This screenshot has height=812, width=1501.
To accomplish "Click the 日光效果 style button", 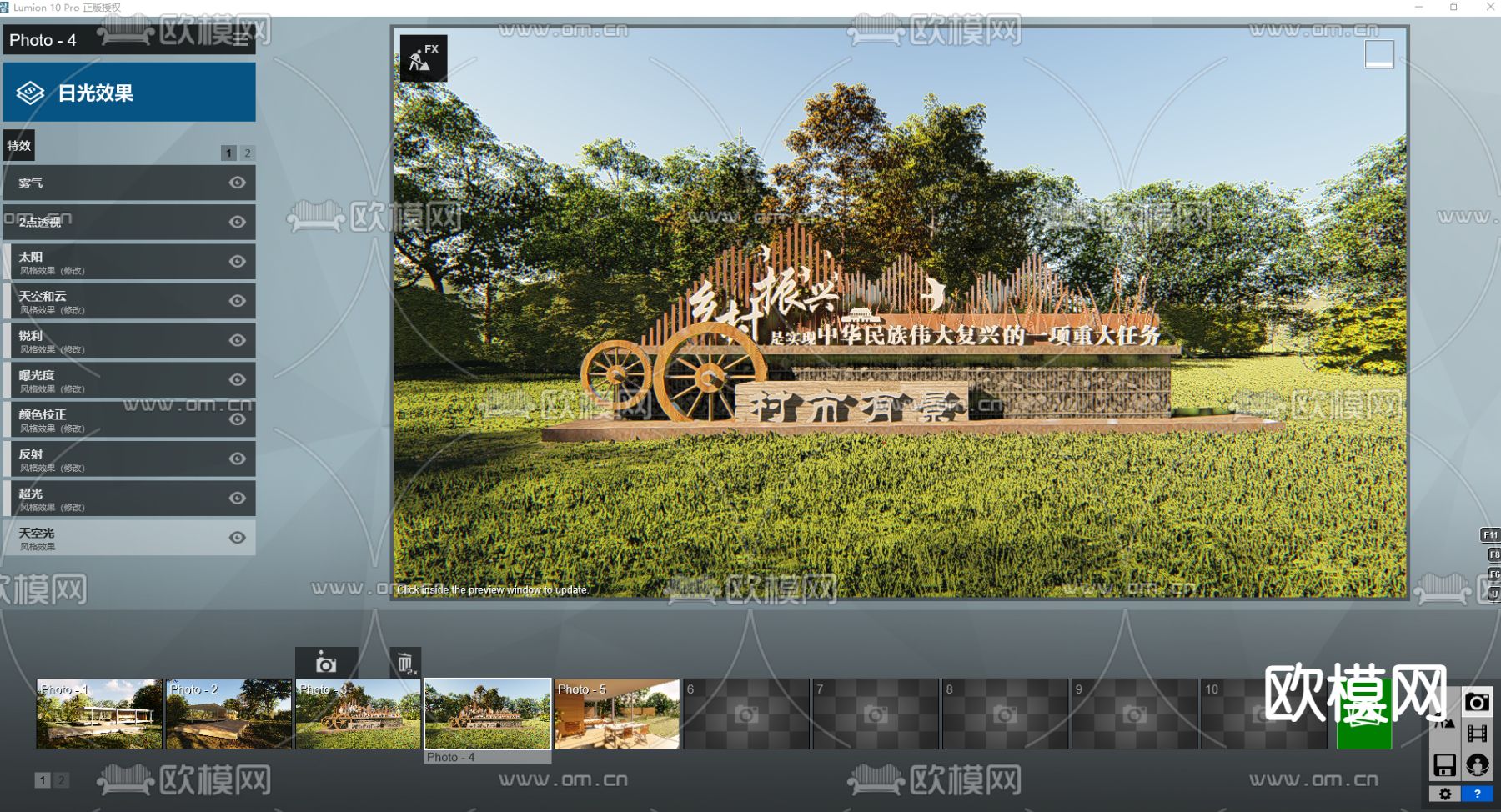I will 129,93.
